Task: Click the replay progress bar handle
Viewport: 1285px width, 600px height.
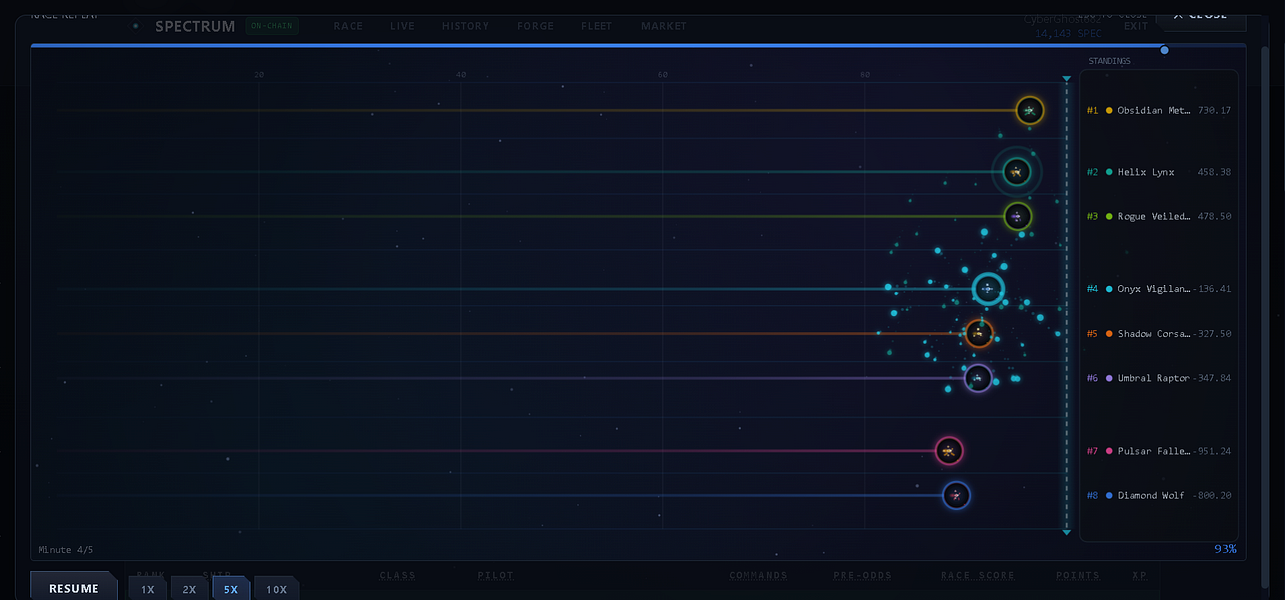Action: tap(1164, 50)
